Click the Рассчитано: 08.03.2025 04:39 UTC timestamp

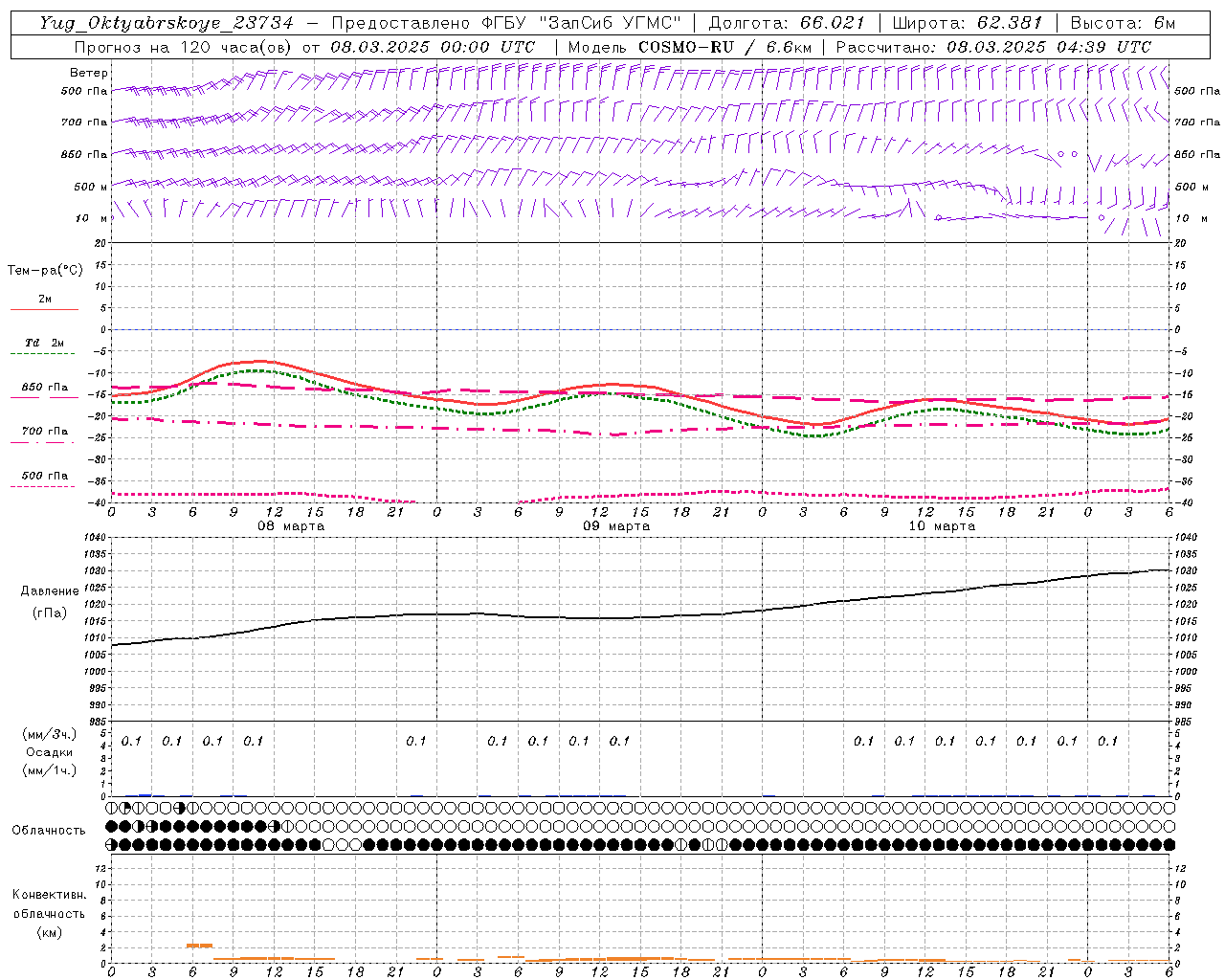[x=993, y=47]
